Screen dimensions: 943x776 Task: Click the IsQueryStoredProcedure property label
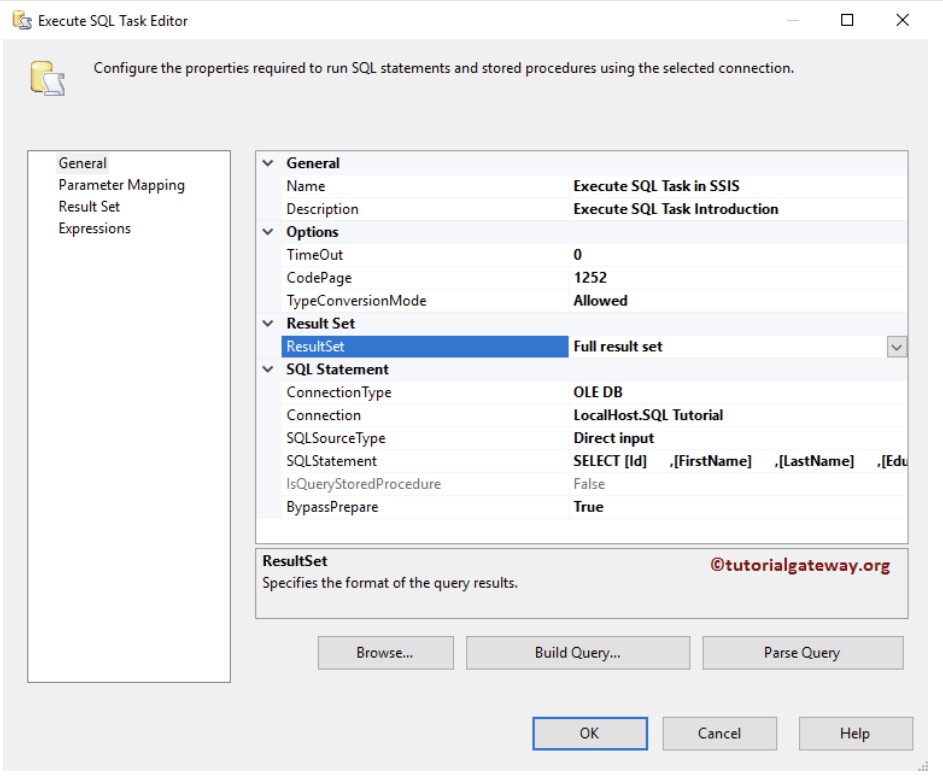coord(363,484)
